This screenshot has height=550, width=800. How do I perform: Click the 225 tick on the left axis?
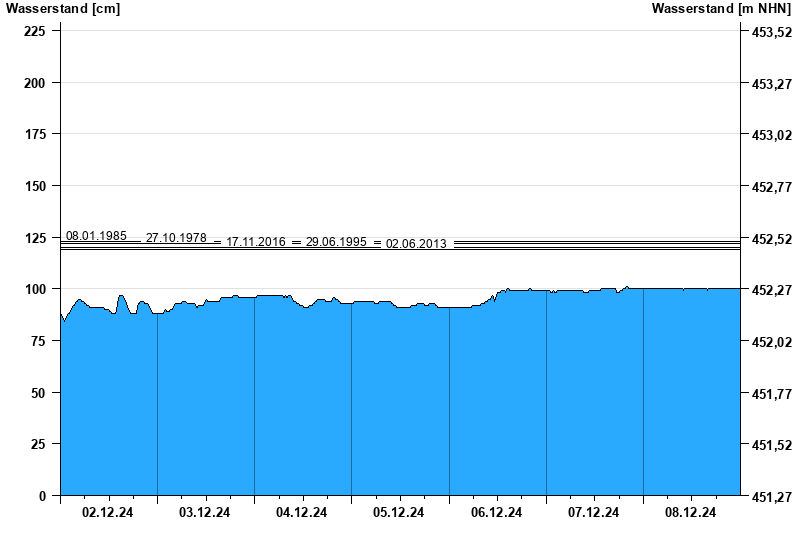pos(35,31)
